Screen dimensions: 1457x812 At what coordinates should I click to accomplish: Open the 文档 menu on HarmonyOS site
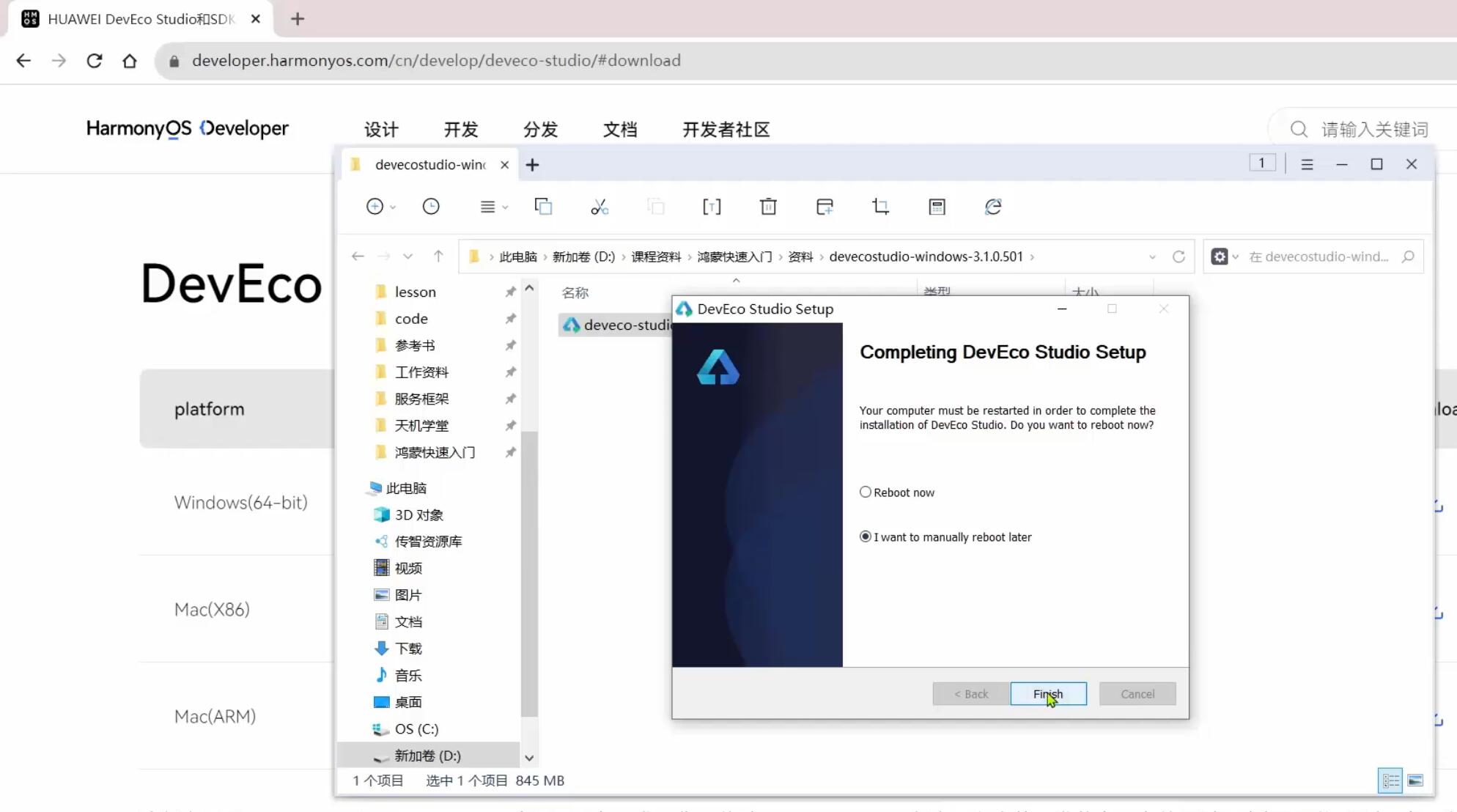click(620, 130)
